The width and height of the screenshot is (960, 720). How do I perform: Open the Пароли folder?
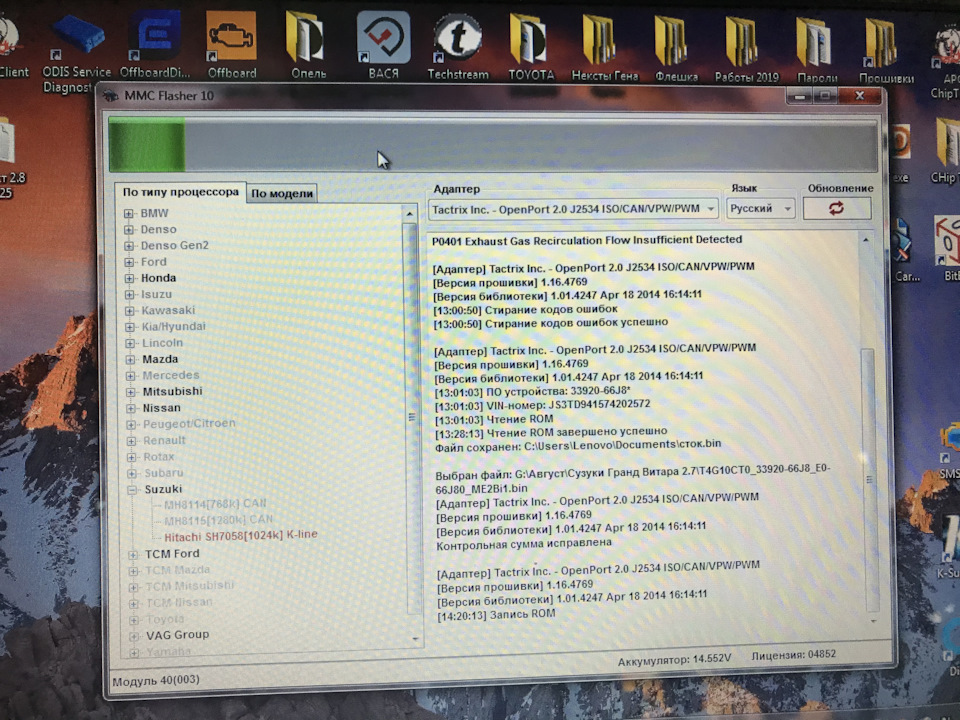click(x=817, y=49)
